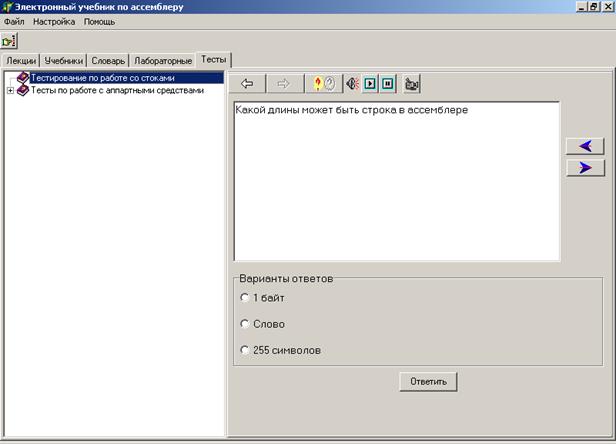Click the speaker sound toolbar icon

[352, 83]
